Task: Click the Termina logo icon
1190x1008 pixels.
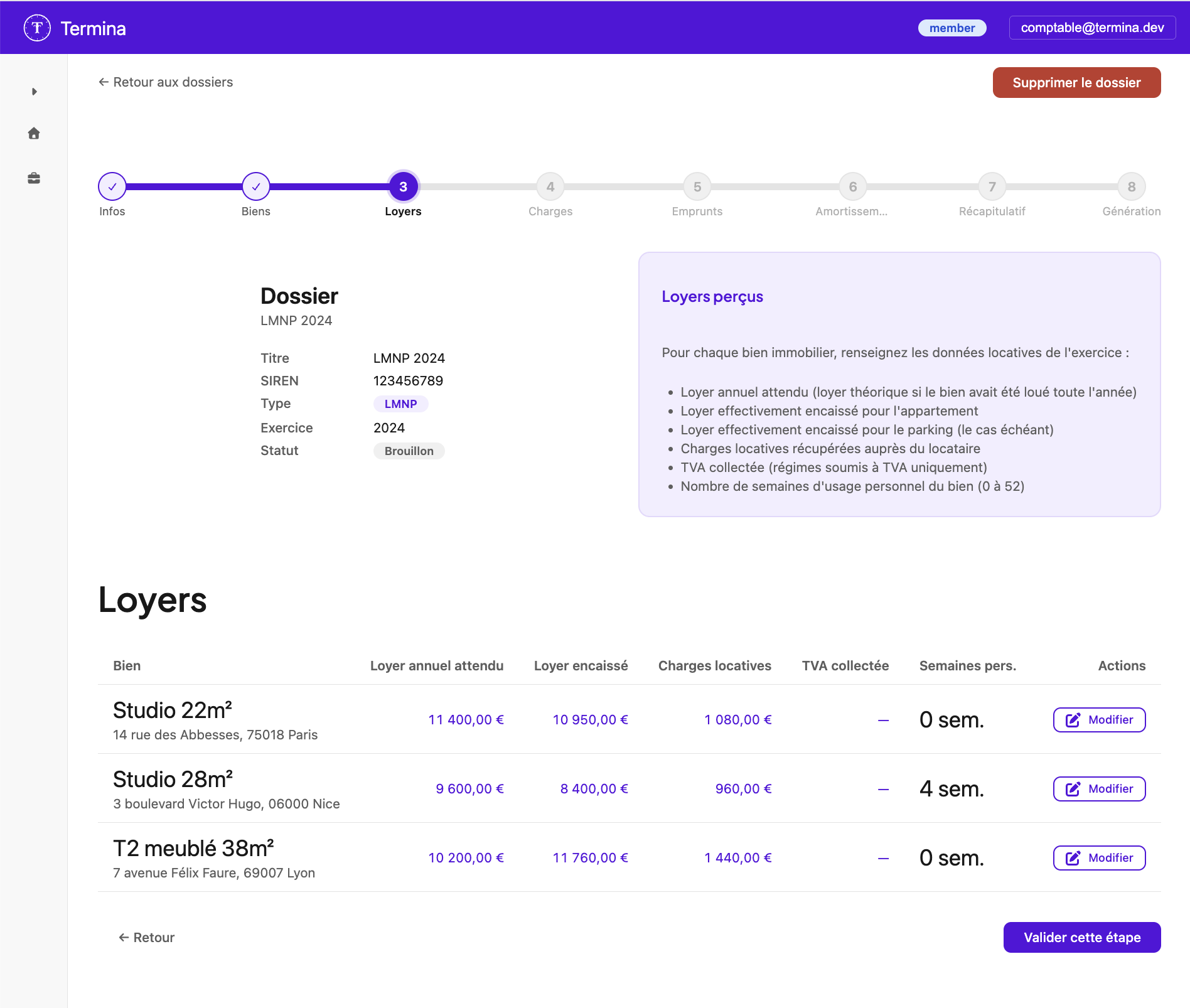Action: tap(37, 28)
